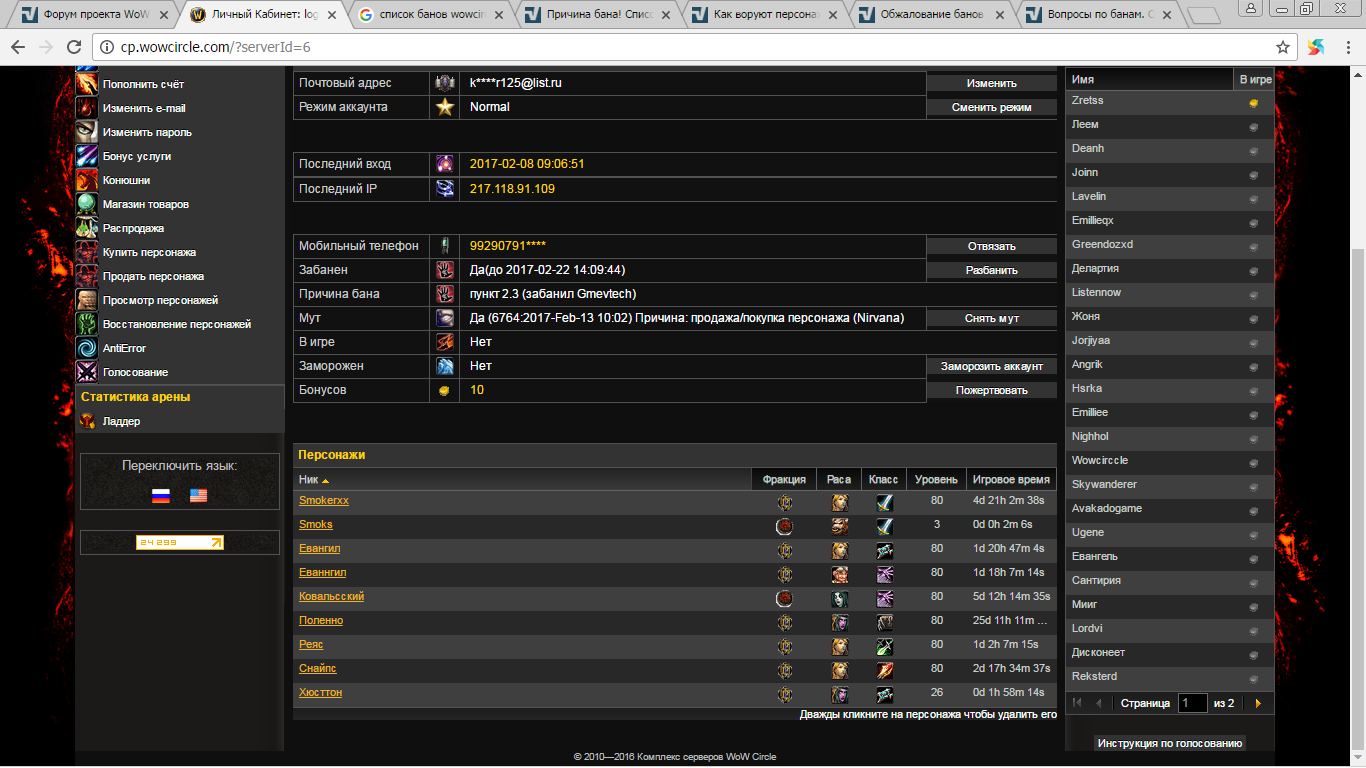Click the Ладдер arena icon
This screenshot has height=768, width=1366.
pos(87,421)
